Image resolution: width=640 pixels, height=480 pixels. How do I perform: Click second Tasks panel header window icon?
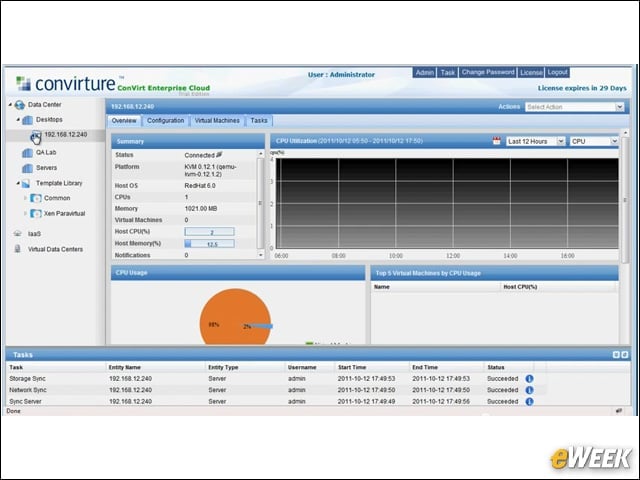[x=624, y=355]
